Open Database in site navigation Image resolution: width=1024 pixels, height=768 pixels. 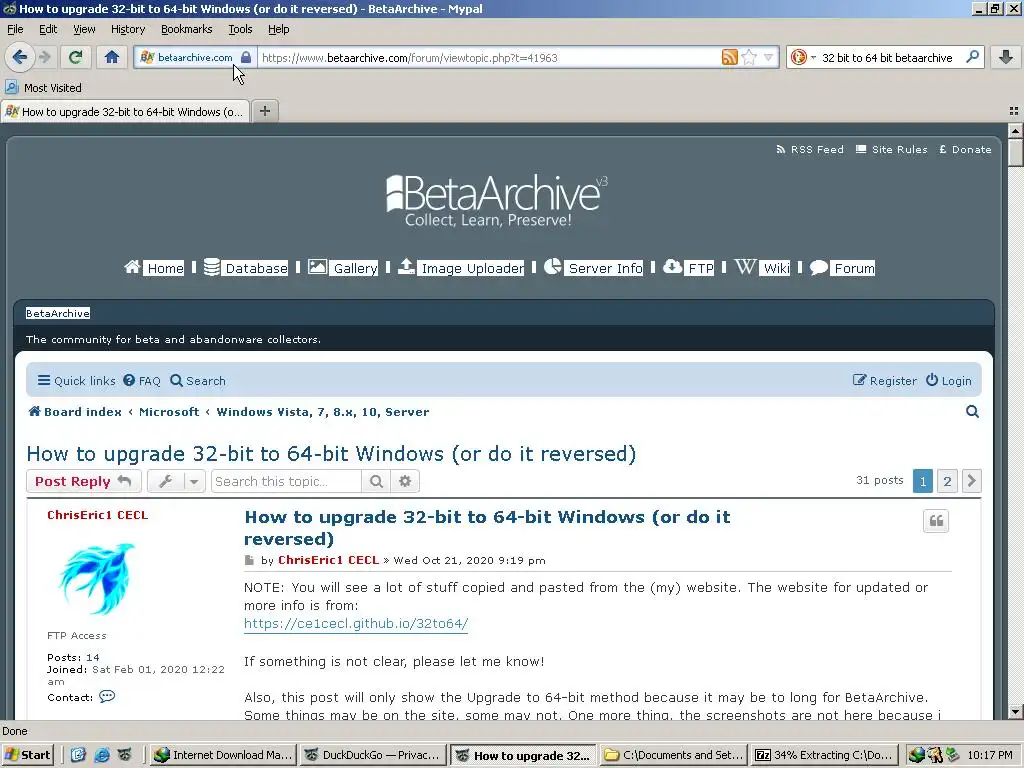(246, 268)
